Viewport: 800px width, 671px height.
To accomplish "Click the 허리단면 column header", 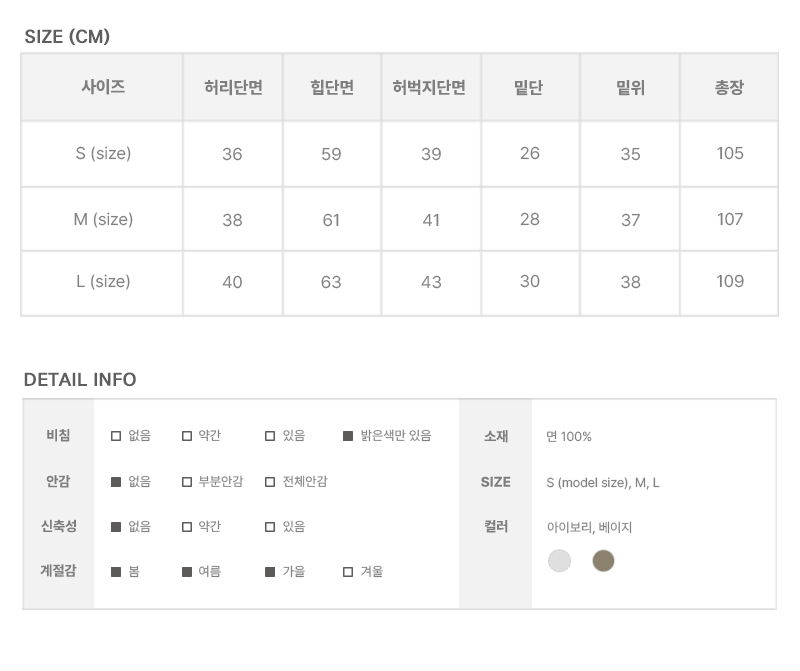I will pos(233,88).
